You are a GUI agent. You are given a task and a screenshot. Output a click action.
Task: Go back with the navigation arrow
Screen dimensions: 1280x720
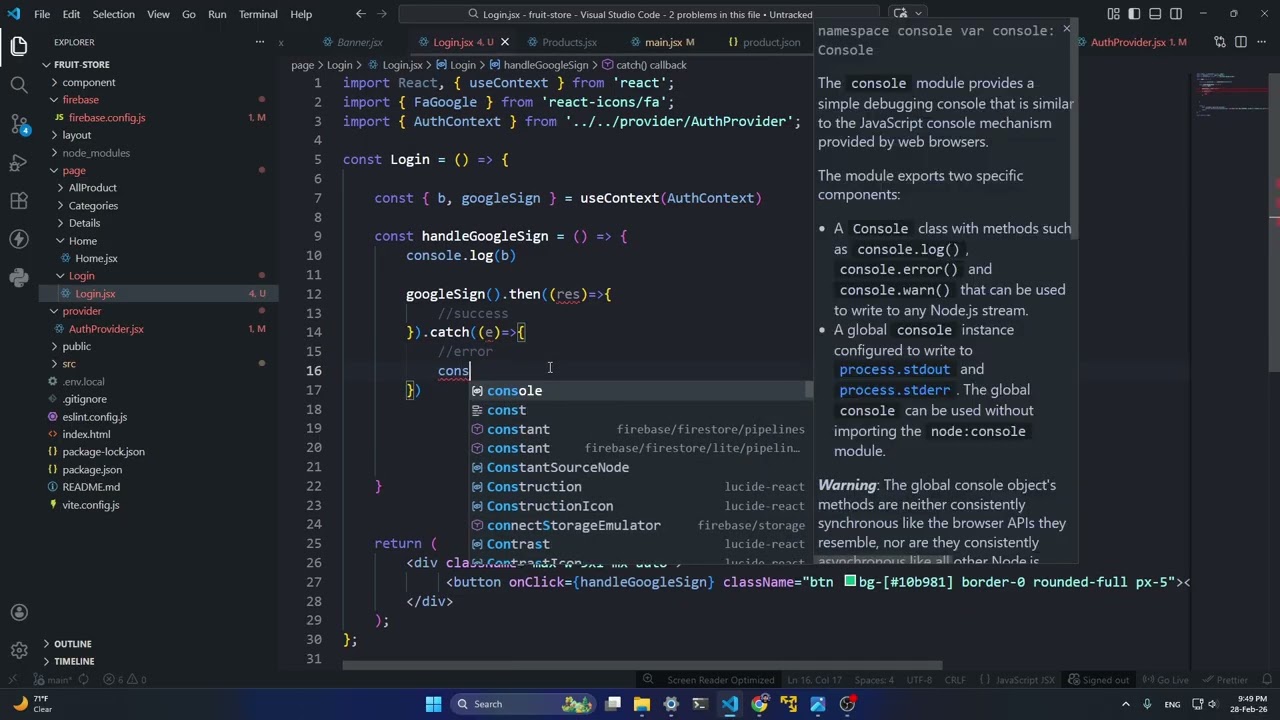pos(360,14)
